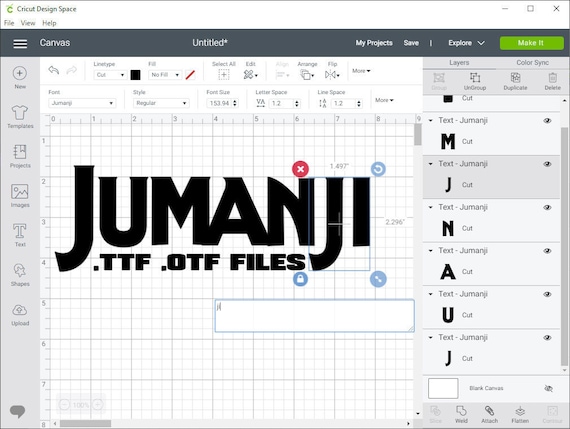Click the Flatten tool
The image size is (570, 429).
pyautogui.click(x=520, y=414)
